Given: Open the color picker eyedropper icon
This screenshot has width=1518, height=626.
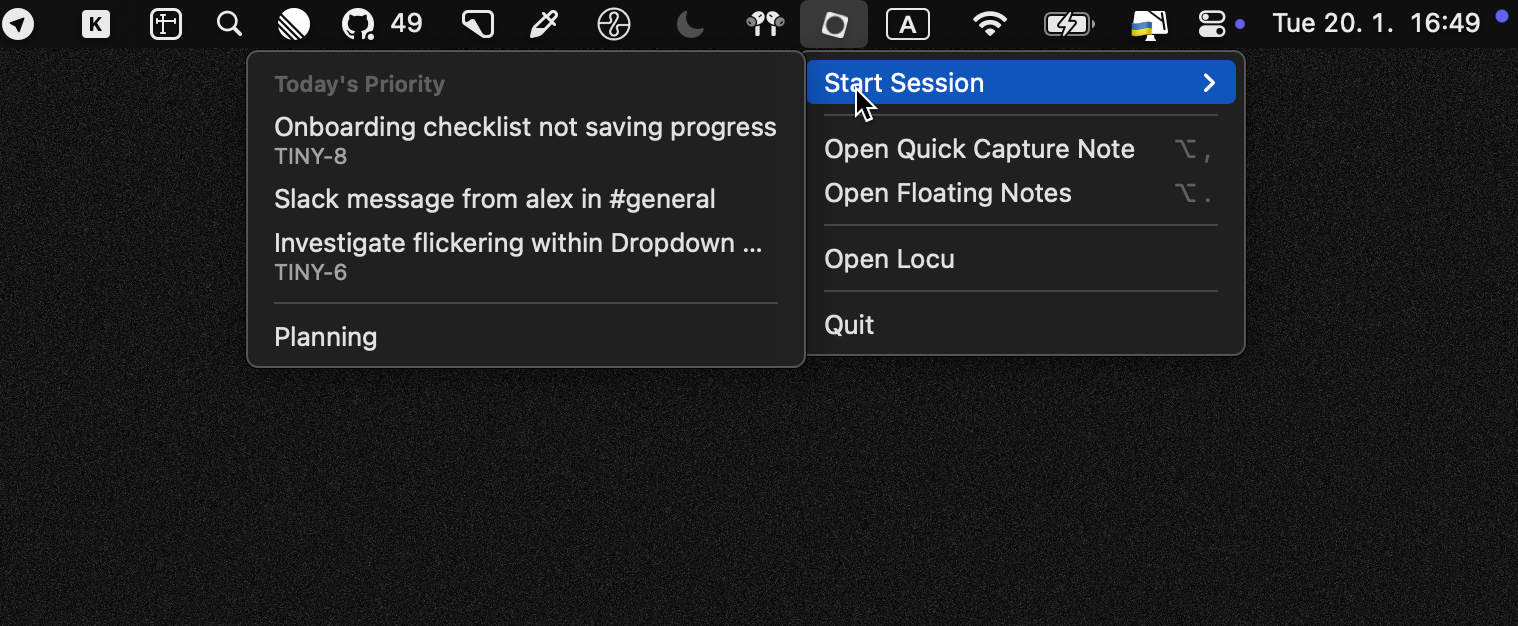Looking at the screenshot, I should pyautogui.click(x=543, y=25).
